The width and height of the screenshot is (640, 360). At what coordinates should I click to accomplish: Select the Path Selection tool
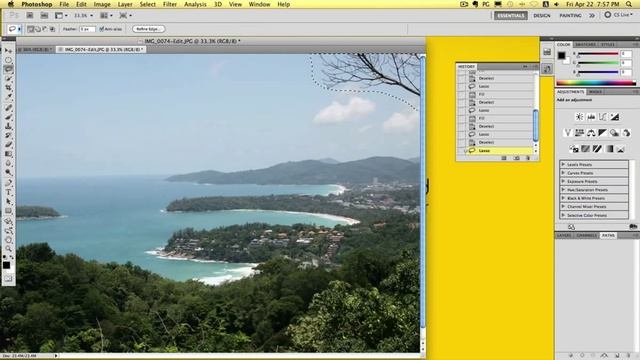pyautogui.click(x=8, y=201)
